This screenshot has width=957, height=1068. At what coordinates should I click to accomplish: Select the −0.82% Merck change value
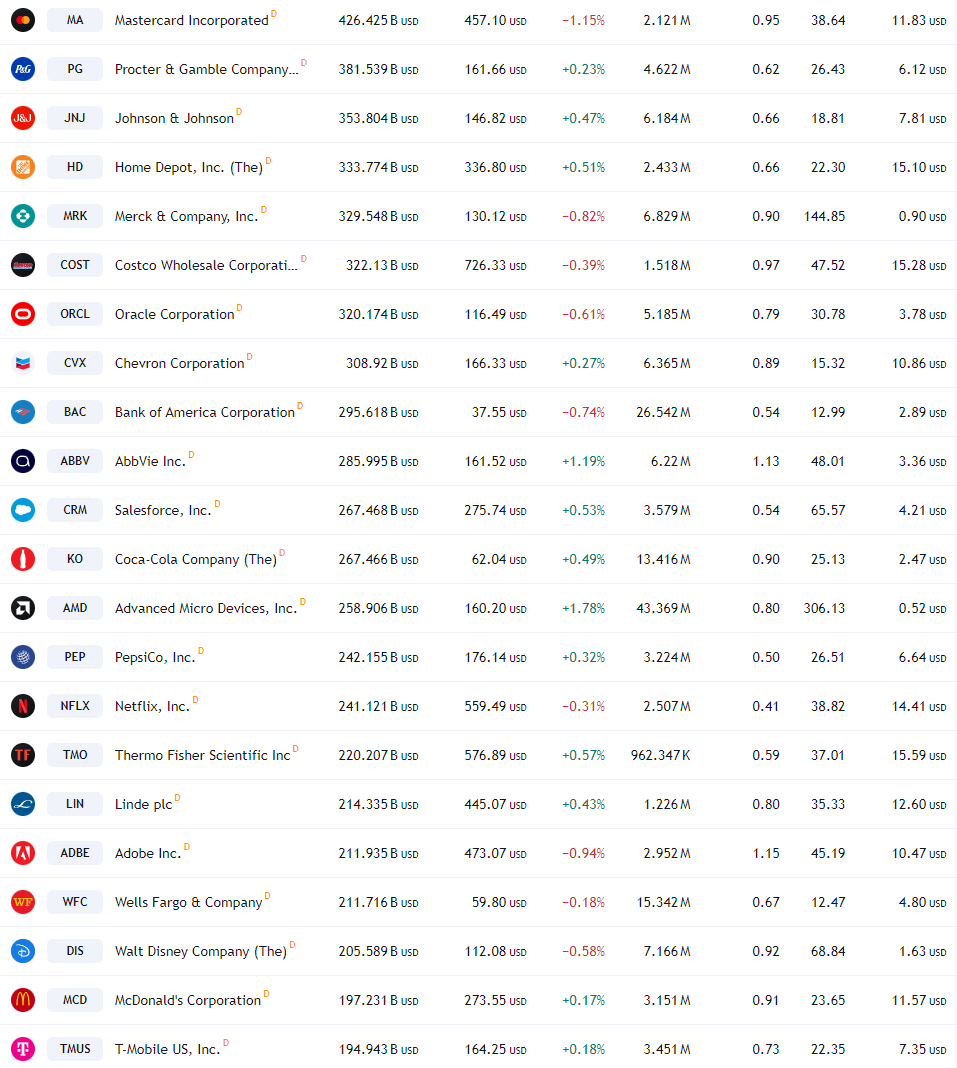coord(583,217)
